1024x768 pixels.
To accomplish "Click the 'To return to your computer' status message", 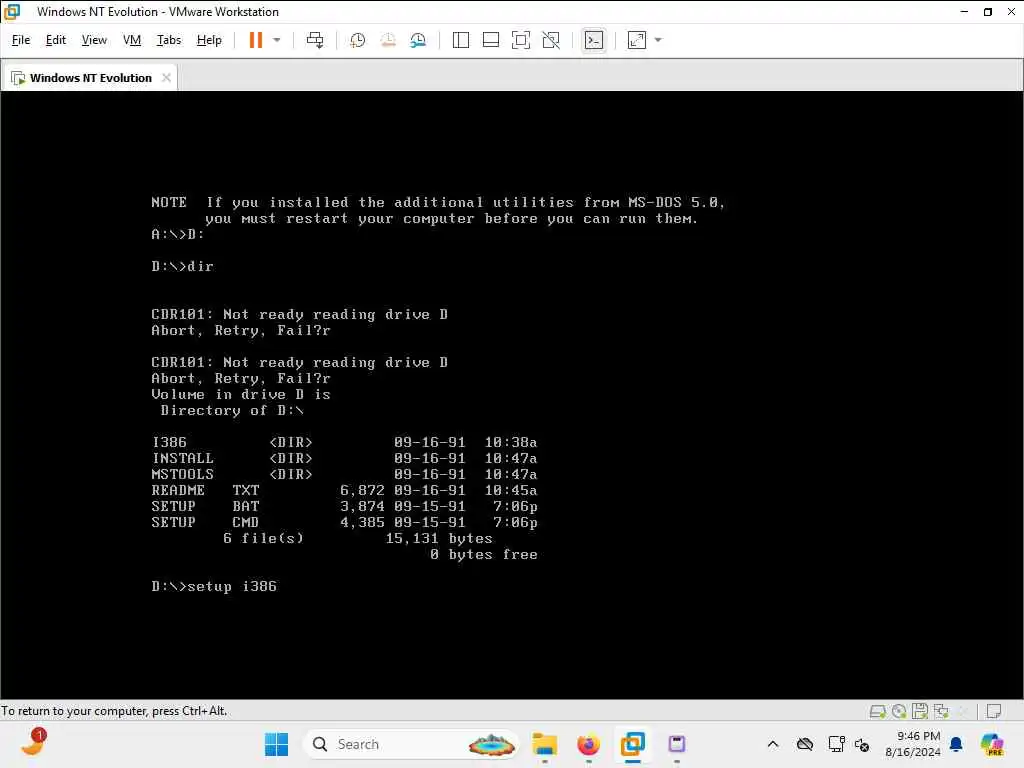I will pos(114,711).
